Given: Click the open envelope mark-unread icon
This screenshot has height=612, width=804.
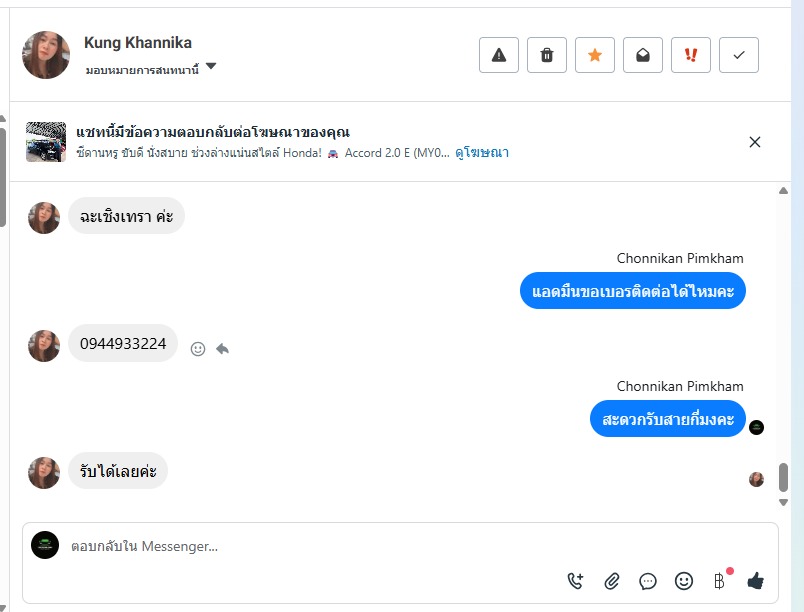Looking at the screenshot, I should pyautogui.click(x=643, y=55).
